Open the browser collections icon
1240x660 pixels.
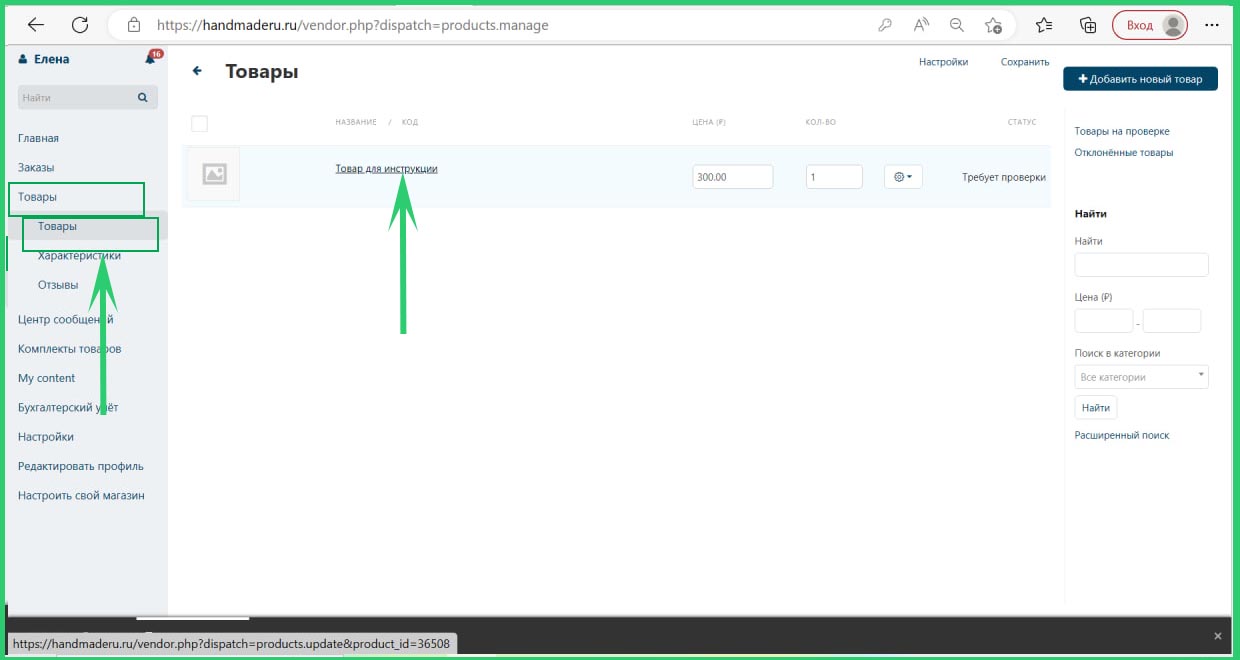1088,25
